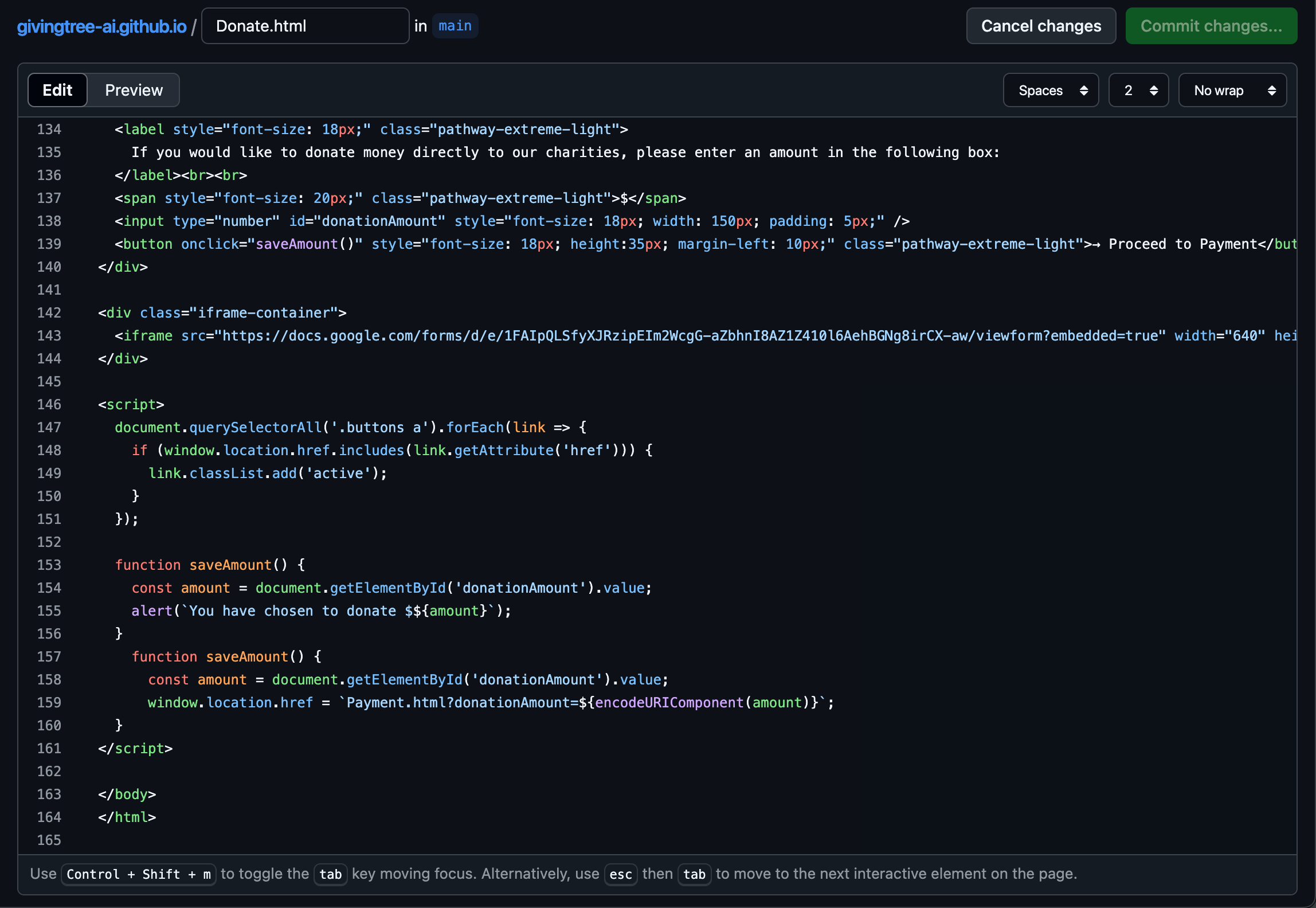Click the arrows icon on No wrap selector

tap(1271, 91)
